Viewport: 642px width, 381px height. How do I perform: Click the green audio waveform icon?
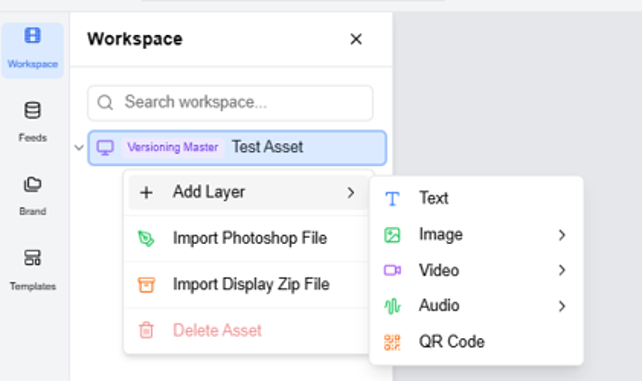click(392, 306)
